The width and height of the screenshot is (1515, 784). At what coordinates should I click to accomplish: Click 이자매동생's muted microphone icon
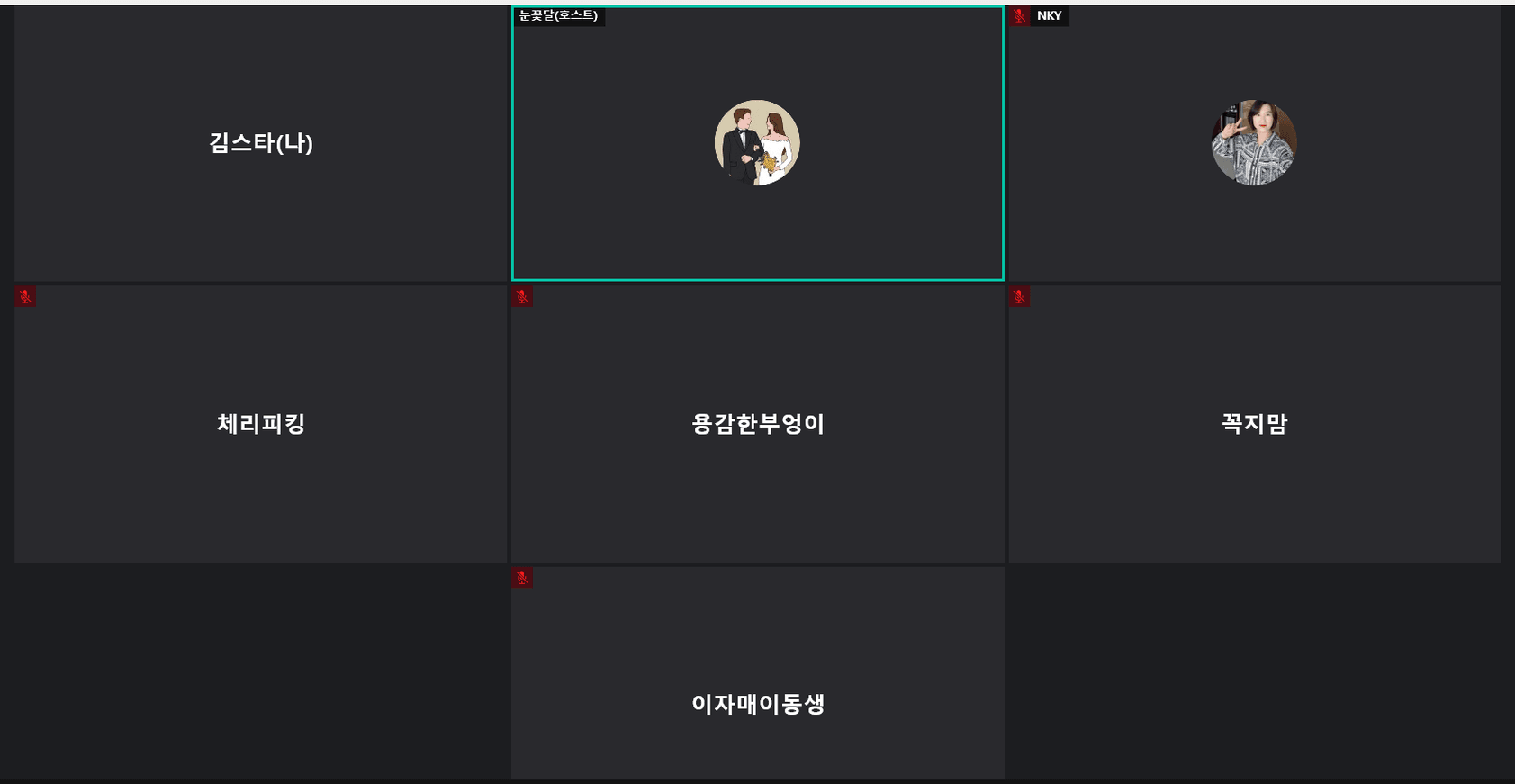point(522,577)
